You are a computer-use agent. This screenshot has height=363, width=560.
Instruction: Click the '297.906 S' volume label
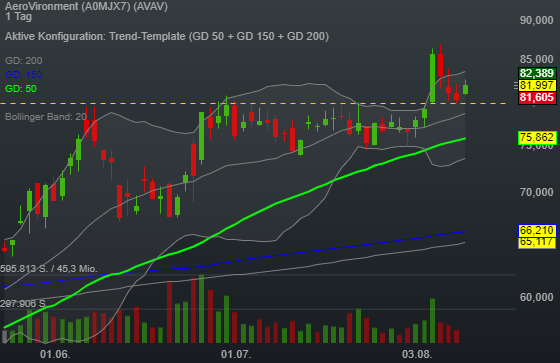23,304
